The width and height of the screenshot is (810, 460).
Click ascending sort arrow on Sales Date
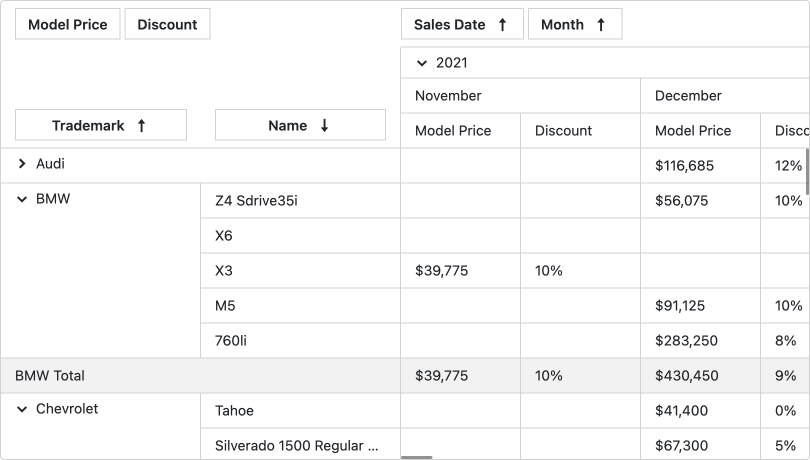[x=503, y=25]
